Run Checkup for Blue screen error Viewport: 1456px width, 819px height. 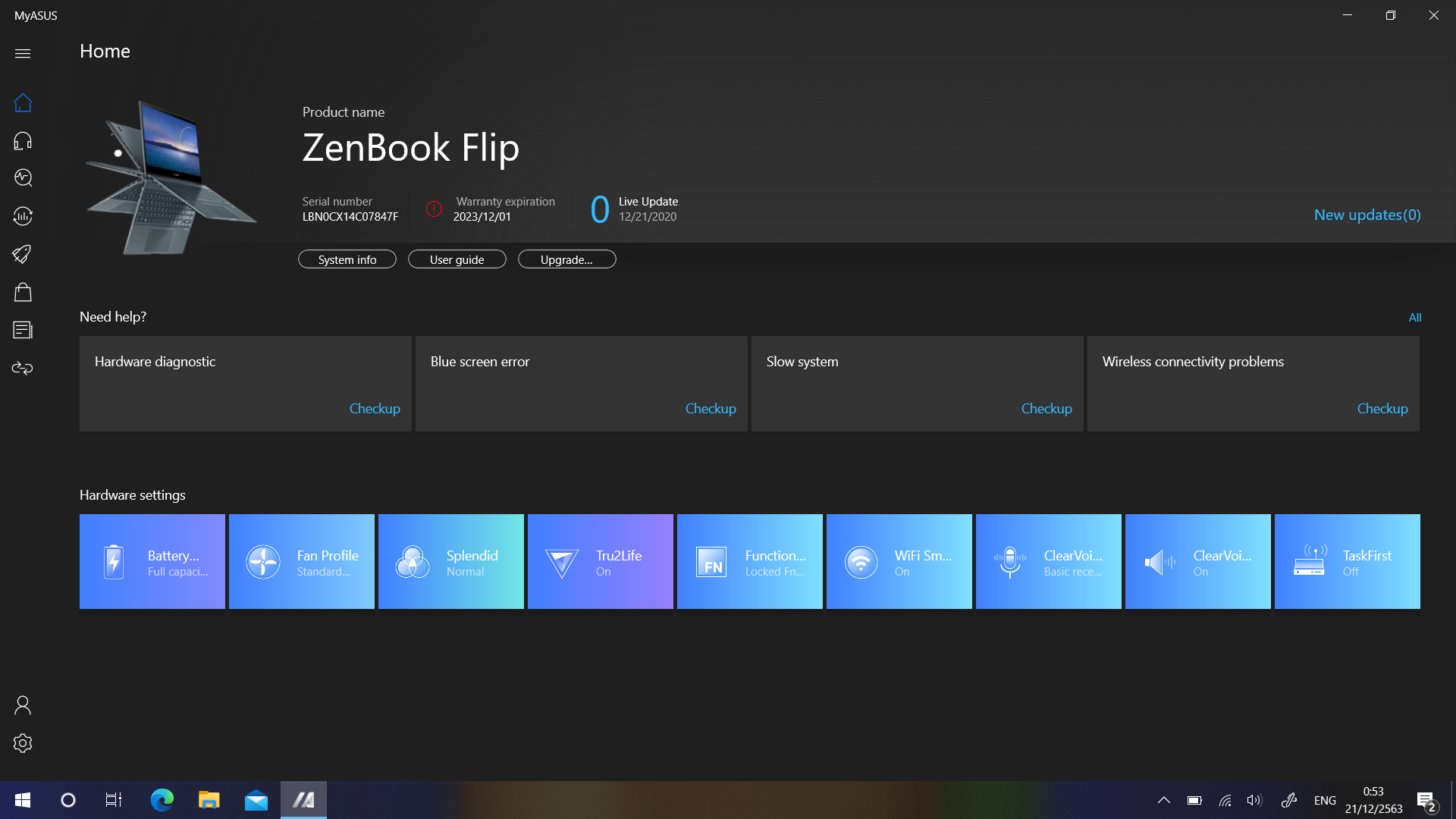(x=711, y=408)
